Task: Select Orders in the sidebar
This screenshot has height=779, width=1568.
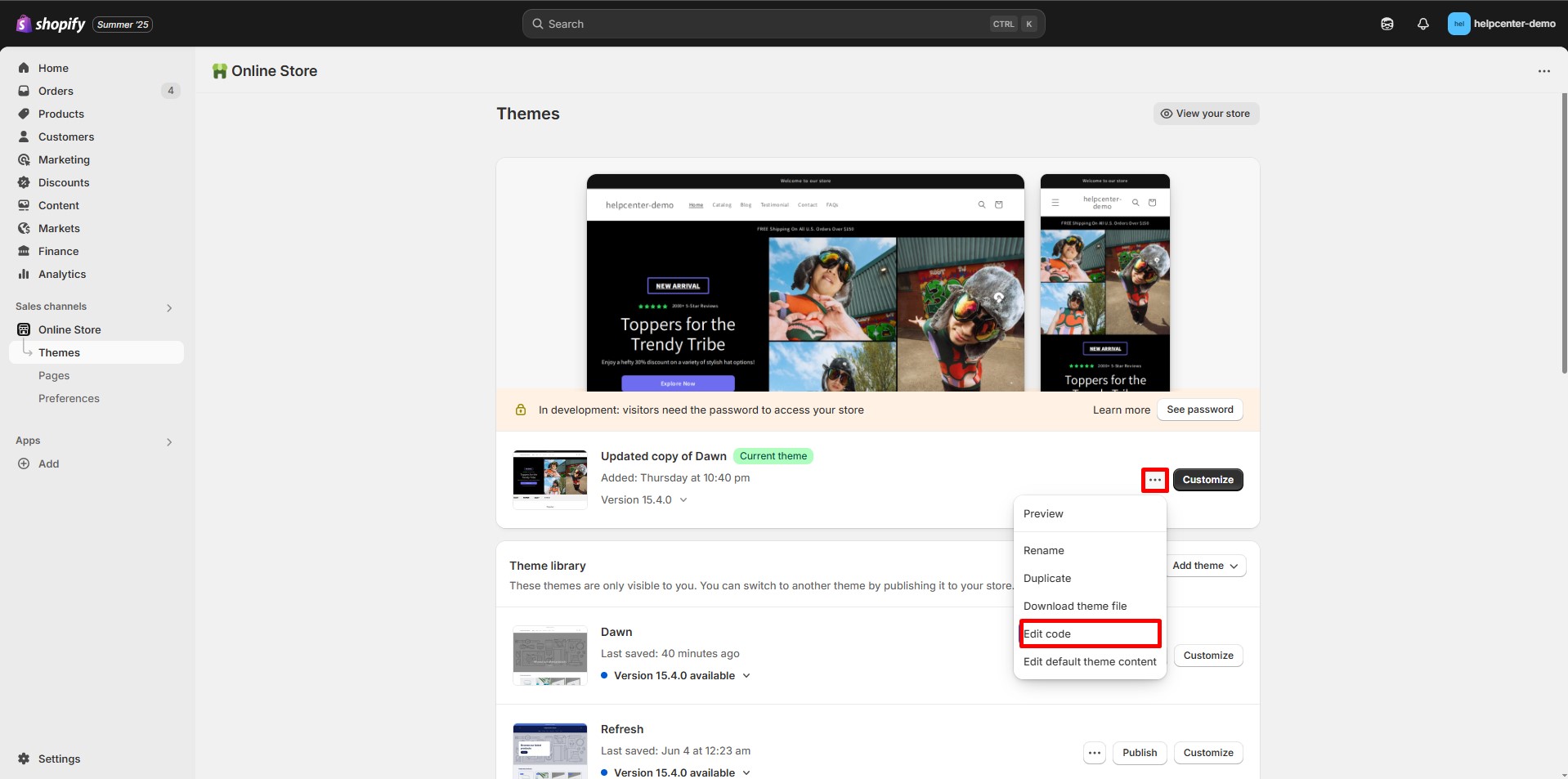Action: point(56,91)
